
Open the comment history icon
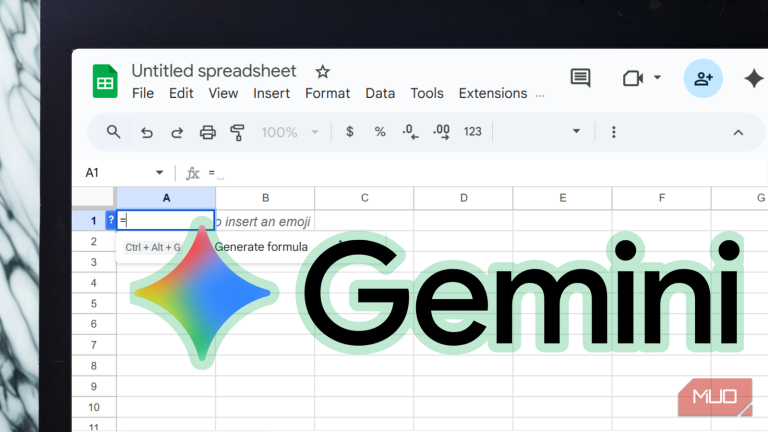[x=580, y=78]
